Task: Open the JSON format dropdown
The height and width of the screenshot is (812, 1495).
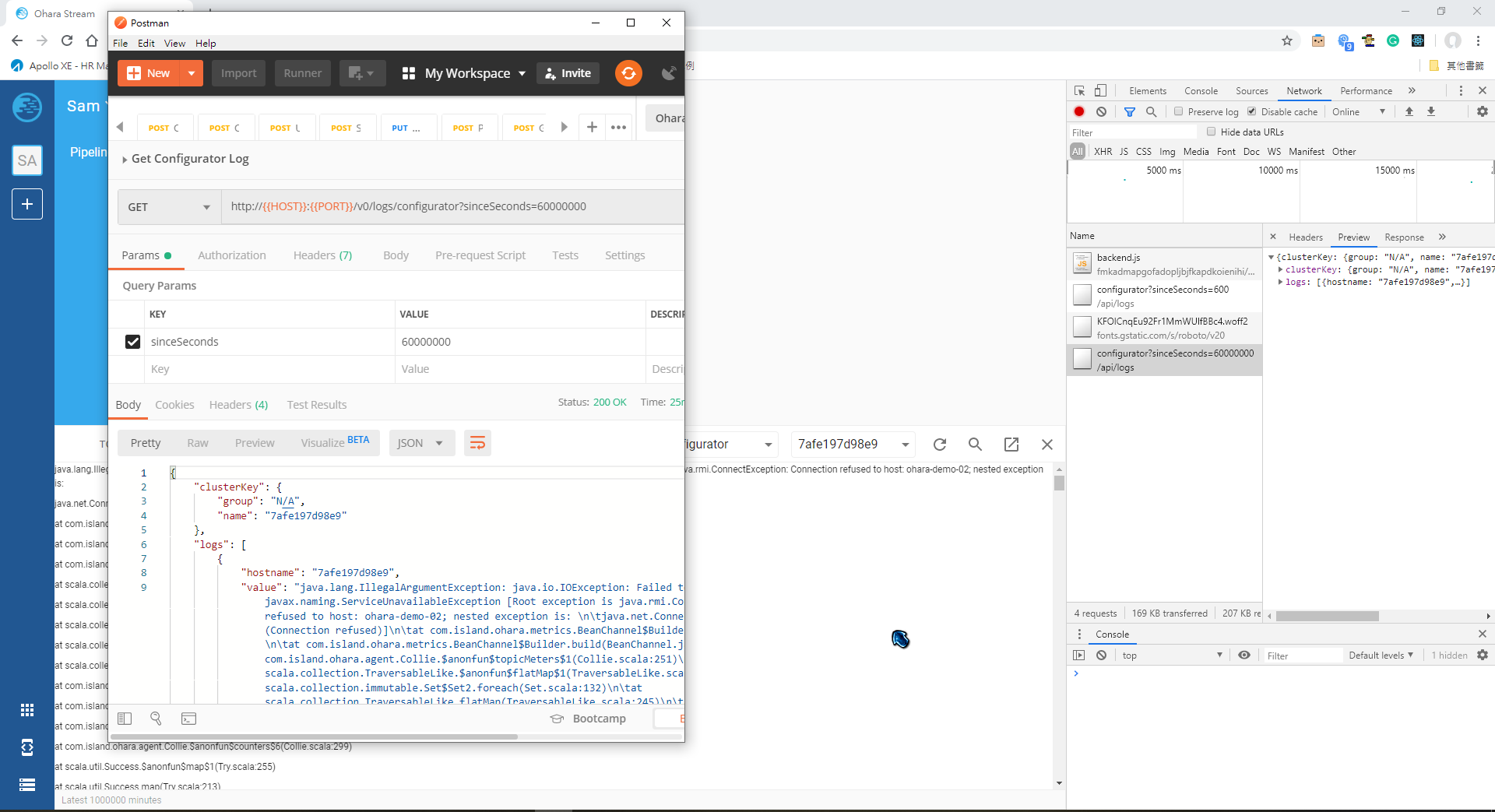Action: pos(420,443)
